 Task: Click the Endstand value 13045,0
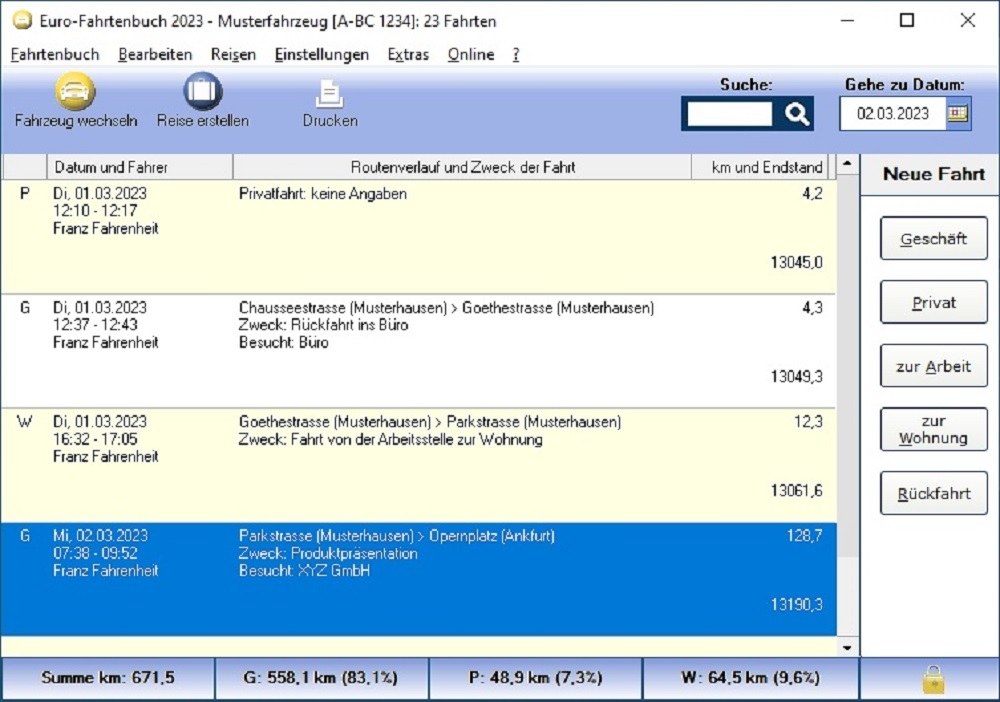pyautogui.click(x=797, y=263)
